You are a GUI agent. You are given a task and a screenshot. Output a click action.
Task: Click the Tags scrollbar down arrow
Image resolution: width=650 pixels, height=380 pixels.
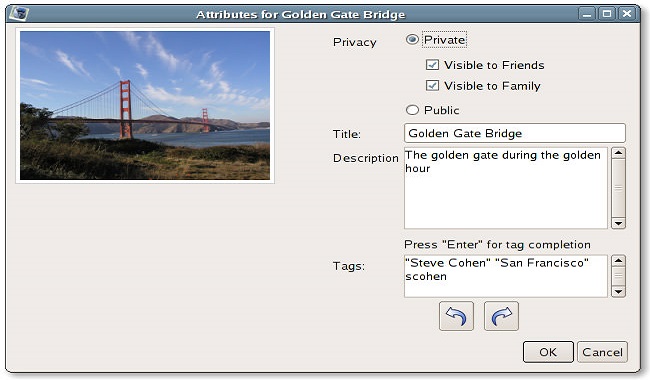[618, 292]
